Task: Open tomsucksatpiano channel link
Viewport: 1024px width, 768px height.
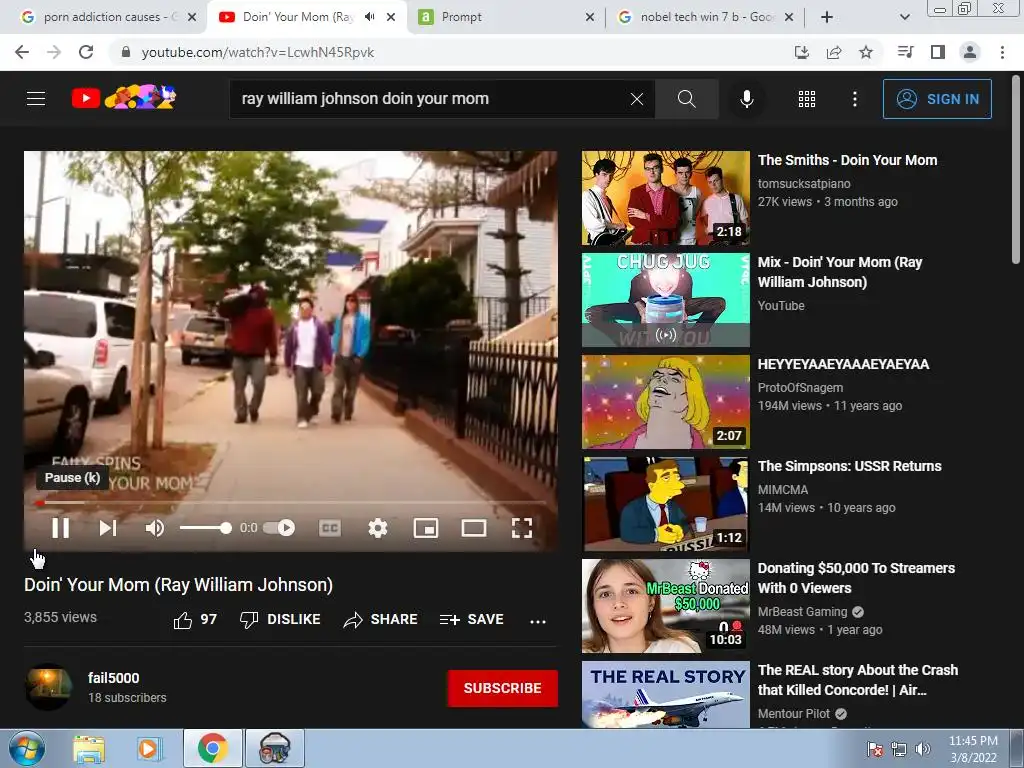Action: (x=804, y=184)
